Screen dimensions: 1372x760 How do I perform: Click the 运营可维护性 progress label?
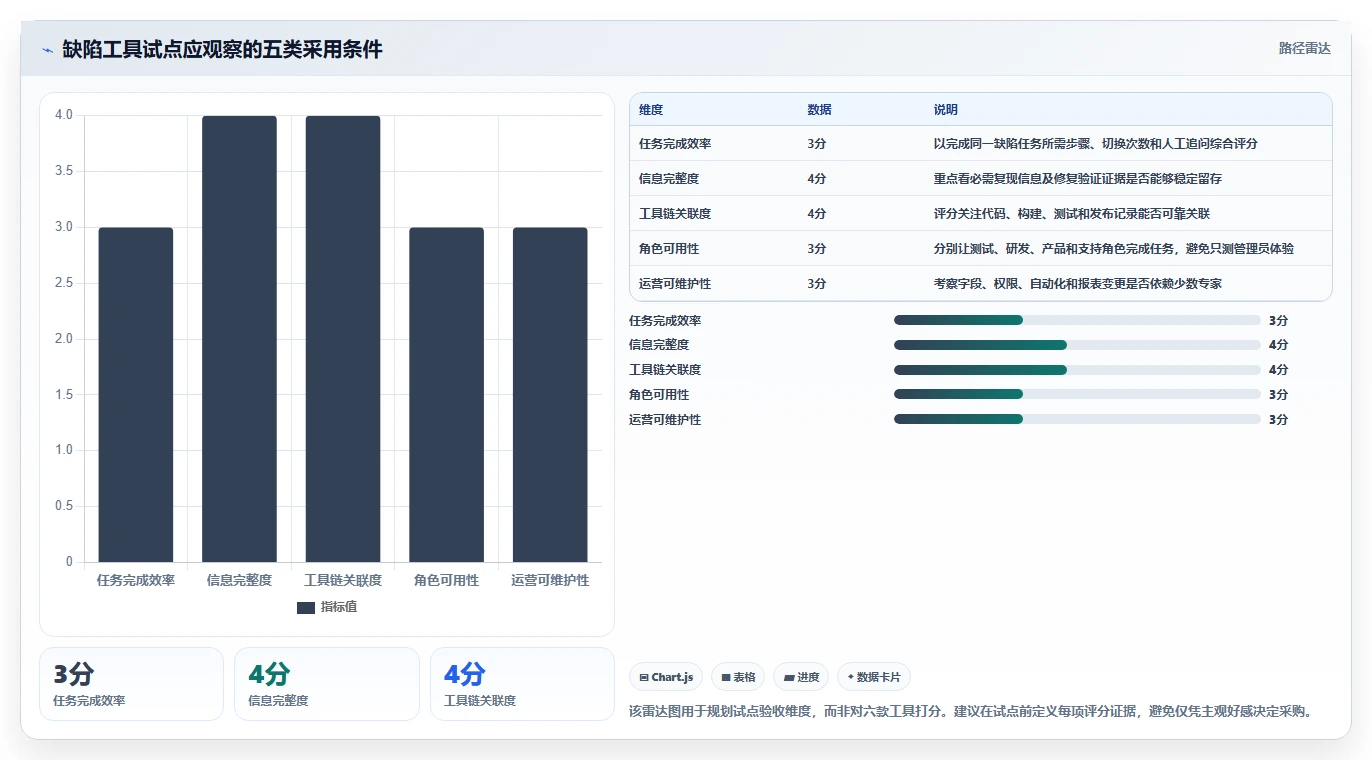coord(665,420)
